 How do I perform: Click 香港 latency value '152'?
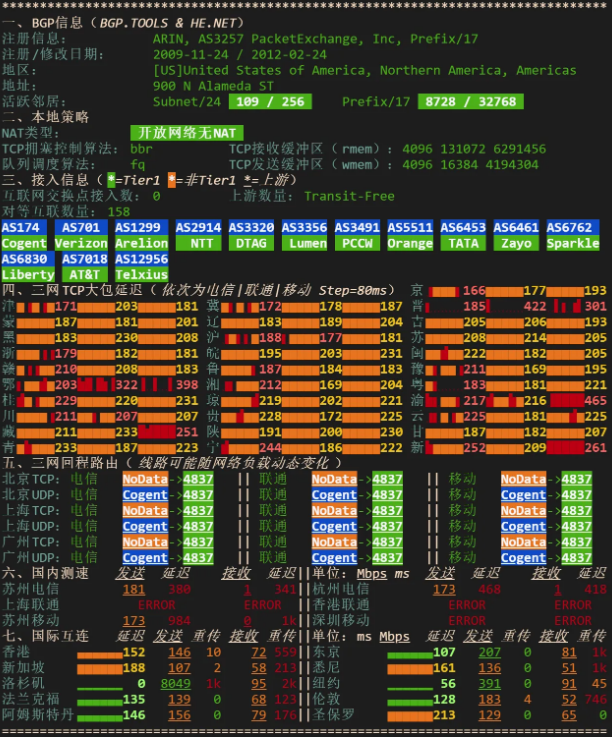pos(134,652)
